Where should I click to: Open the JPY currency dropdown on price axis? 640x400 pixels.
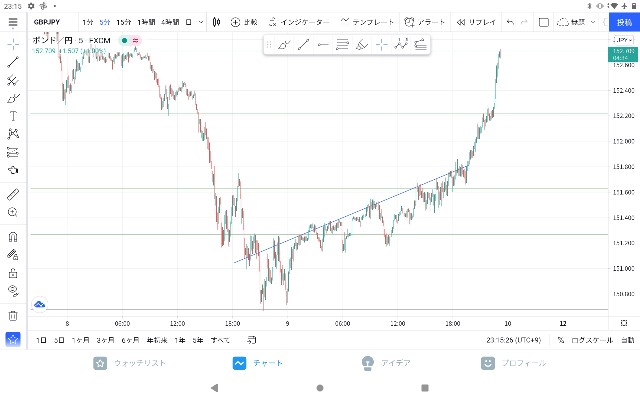click(x=623, y=40)
